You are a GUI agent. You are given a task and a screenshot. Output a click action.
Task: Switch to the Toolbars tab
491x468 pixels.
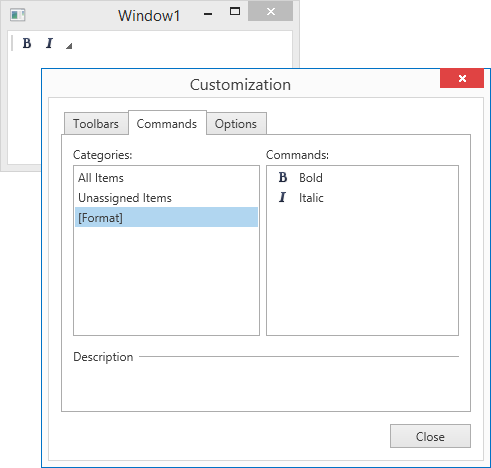[x=96, y=124]
